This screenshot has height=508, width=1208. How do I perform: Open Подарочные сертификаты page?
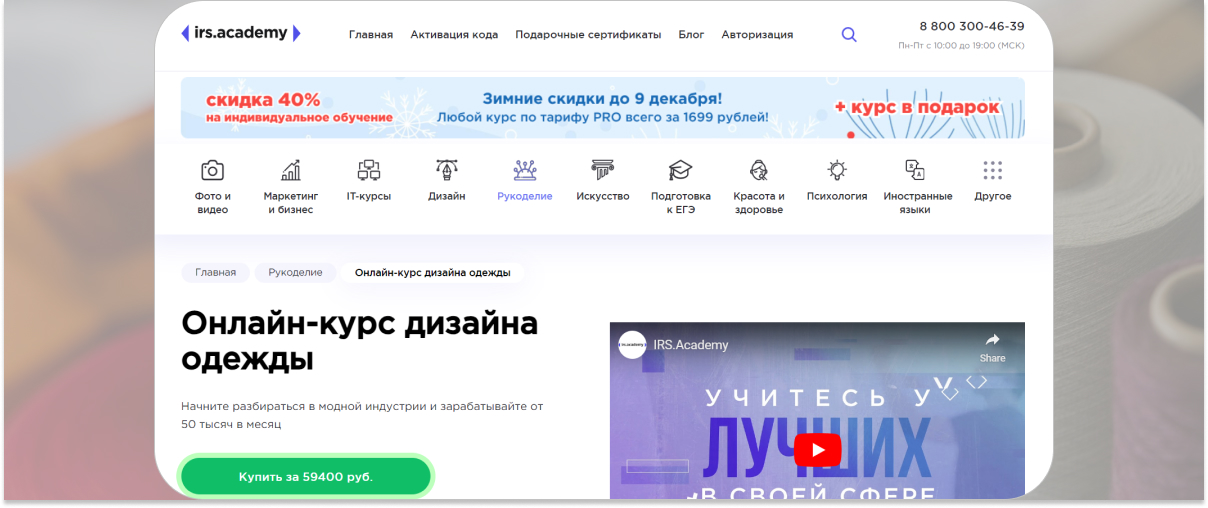(588, 34)
